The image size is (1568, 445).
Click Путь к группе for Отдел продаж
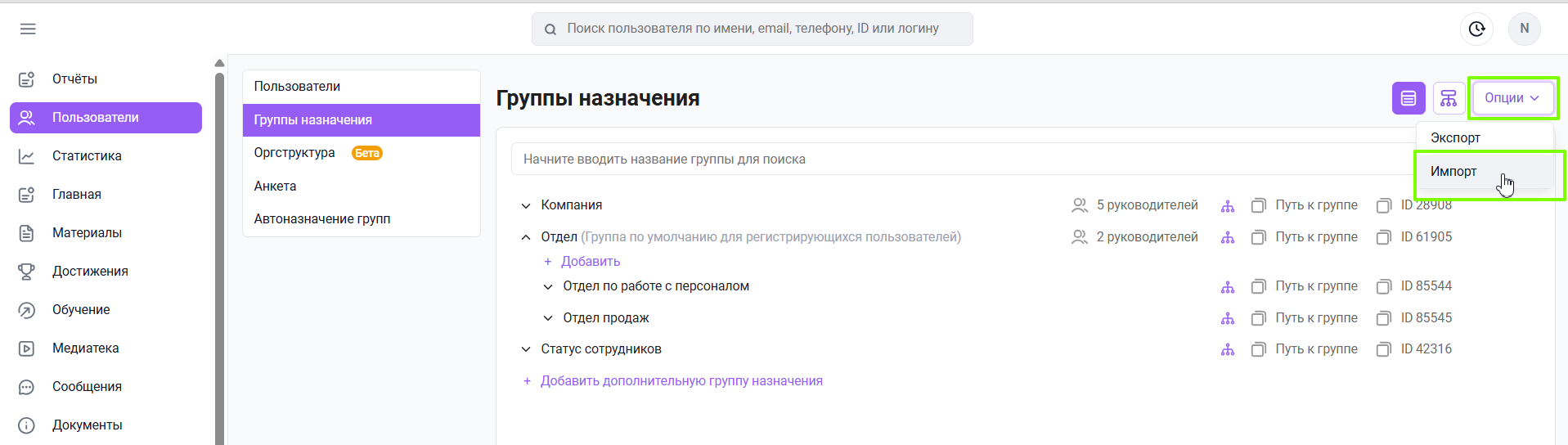click(x=1316, y=318)
